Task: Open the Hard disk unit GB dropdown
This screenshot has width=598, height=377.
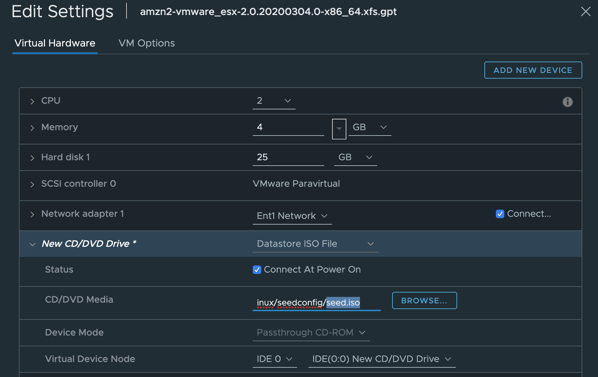Action: (355, 157)
